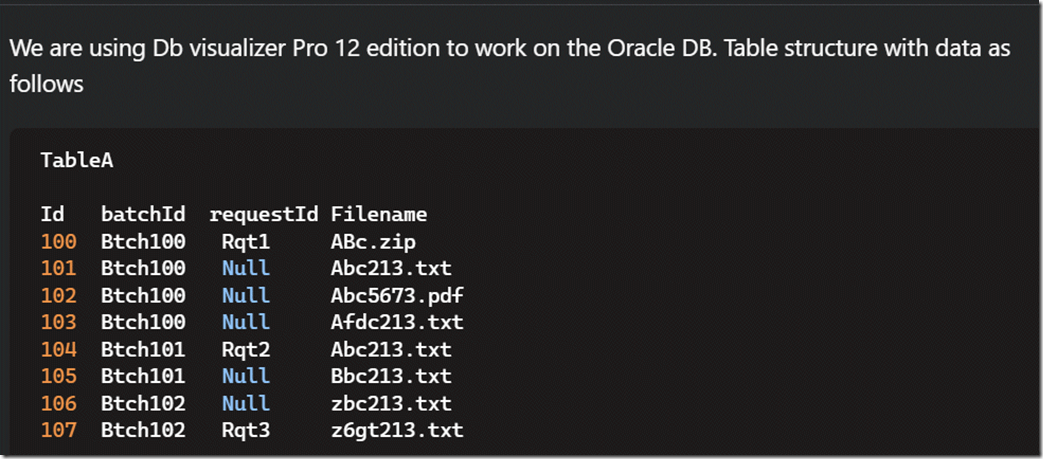
Task: Click the Rqt2 request value
Action: (x=245, y=350)
